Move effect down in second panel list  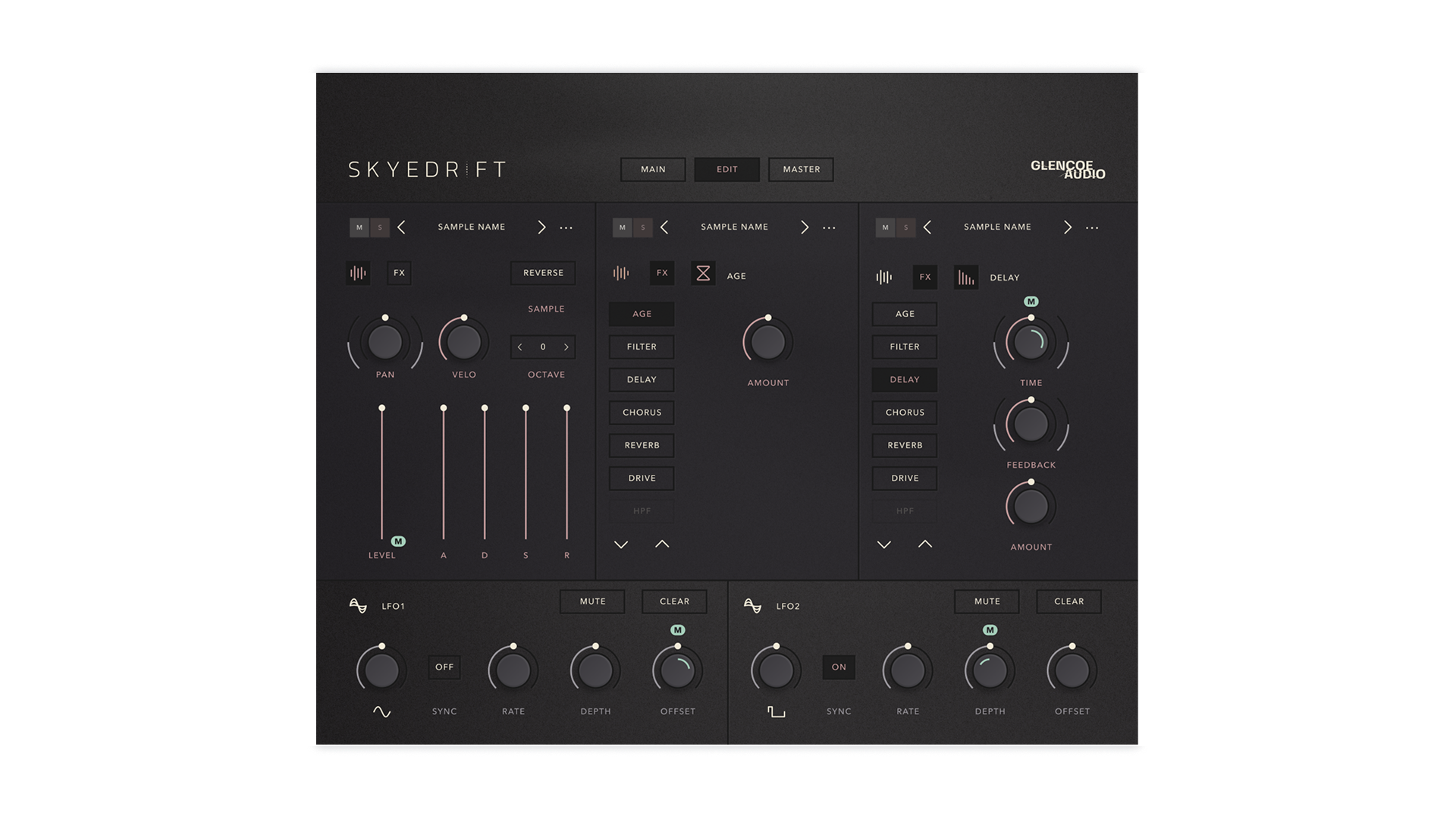(621, 544)
